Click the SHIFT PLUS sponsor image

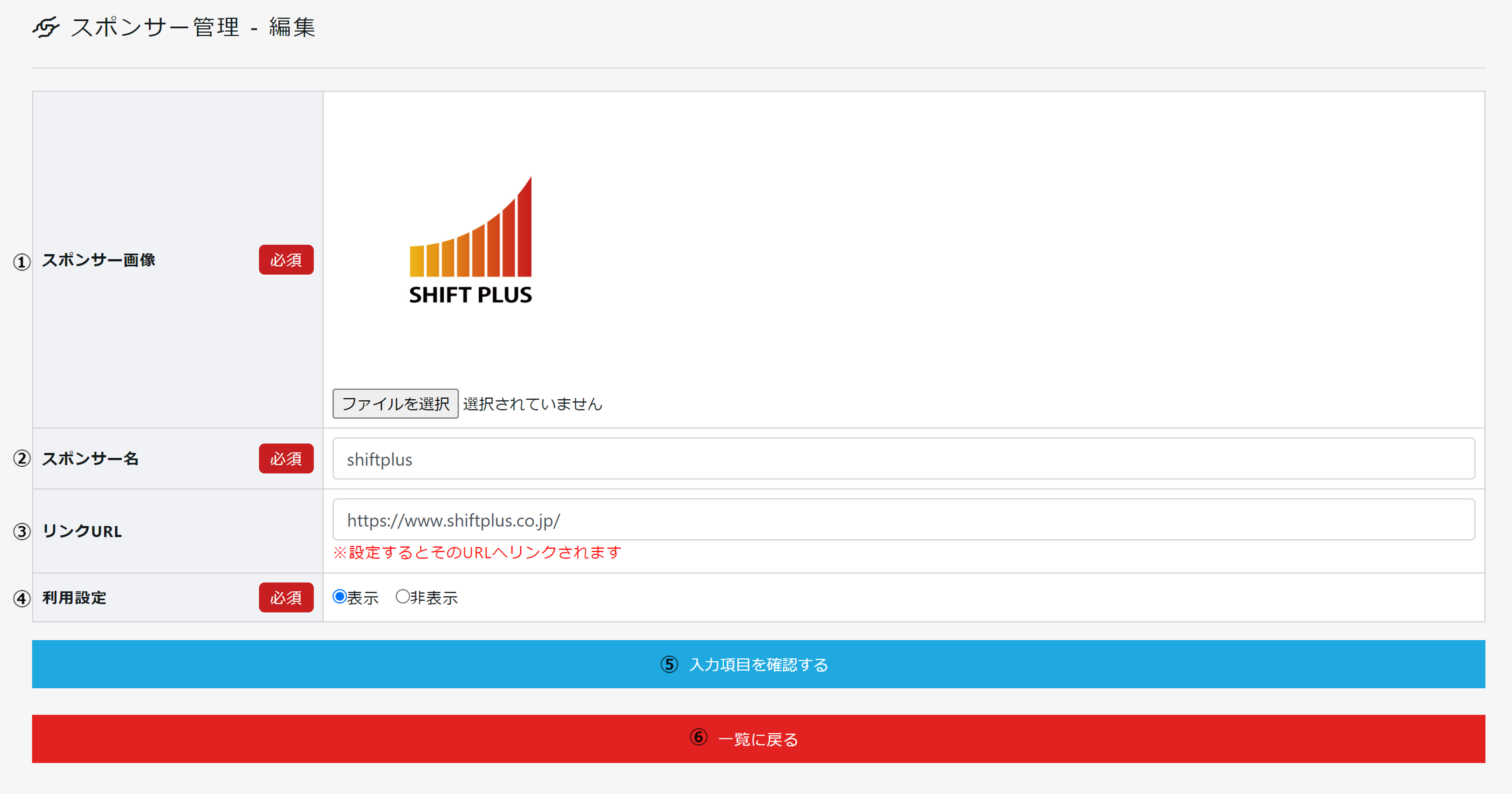(470, 241)
